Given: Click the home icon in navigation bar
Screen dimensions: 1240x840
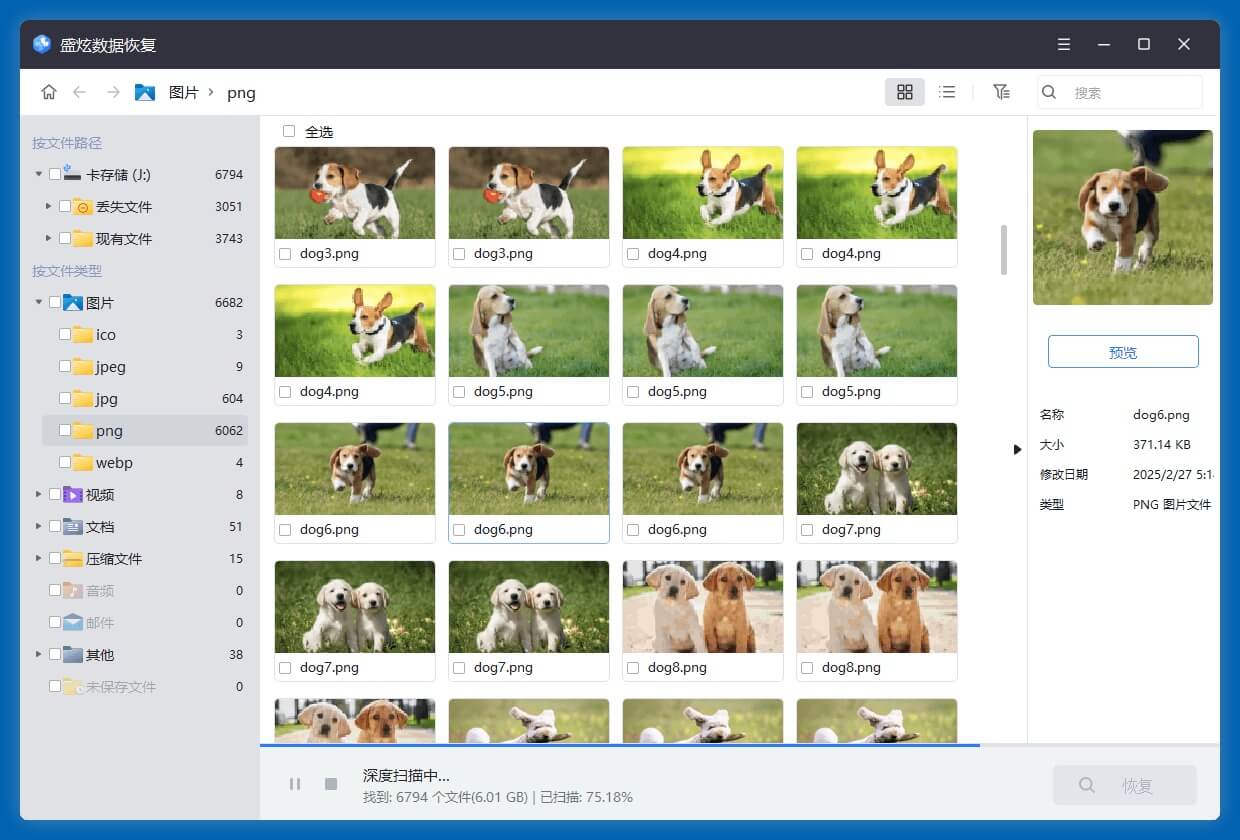Looking at the screenshot, I should [x=48, y=92].
